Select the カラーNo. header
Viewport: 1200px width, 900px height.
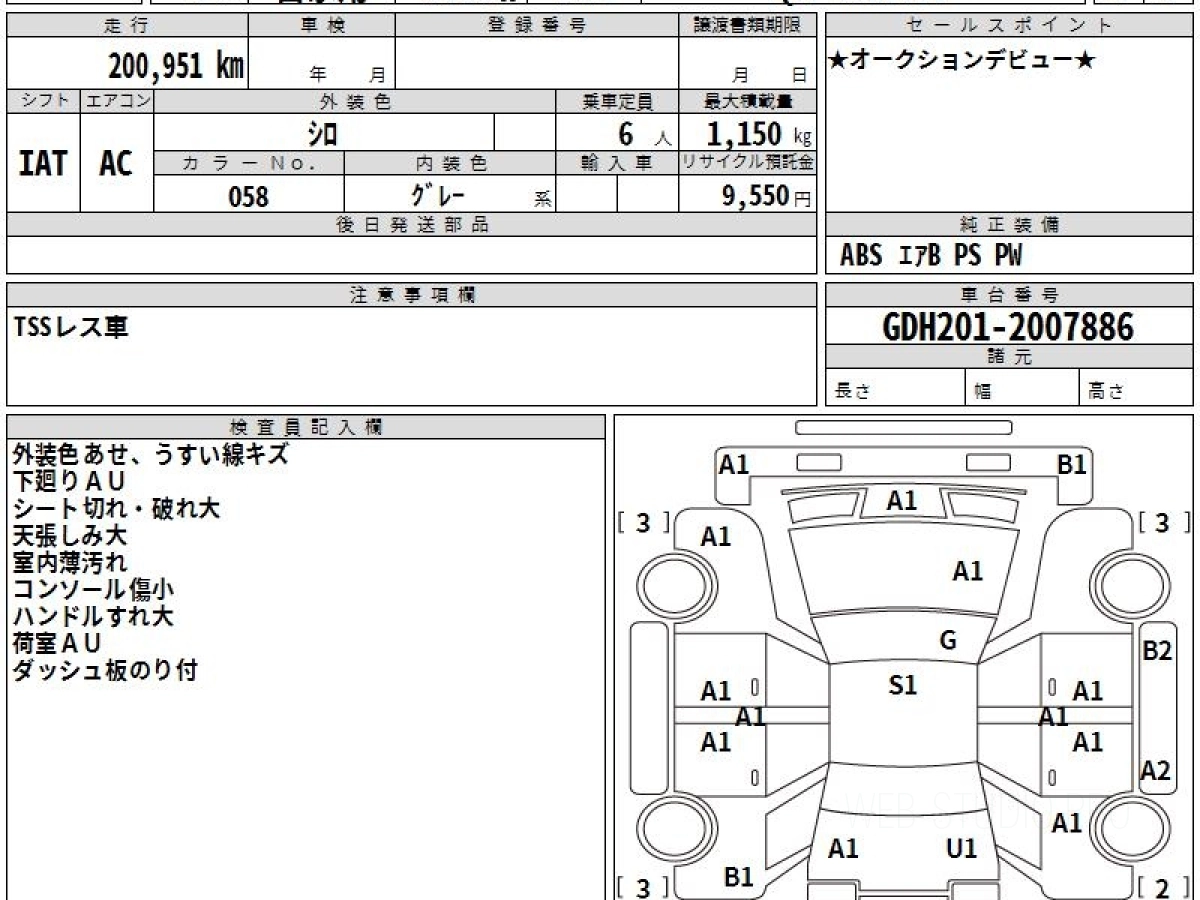pyautogui.click(x=249, y=163)
